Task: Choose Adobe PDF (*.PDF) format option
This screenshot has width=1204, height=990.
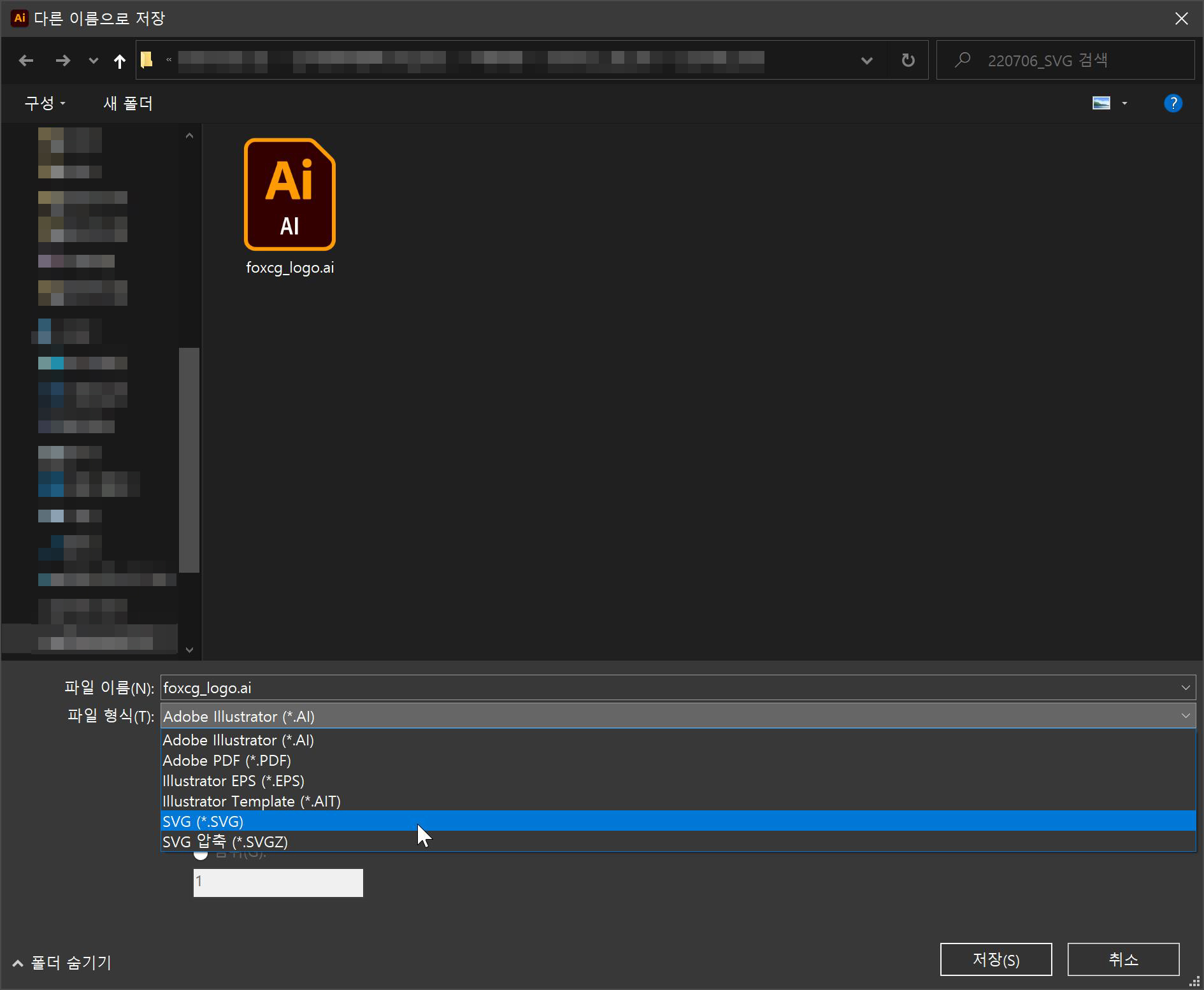Action: coord(678,761)
